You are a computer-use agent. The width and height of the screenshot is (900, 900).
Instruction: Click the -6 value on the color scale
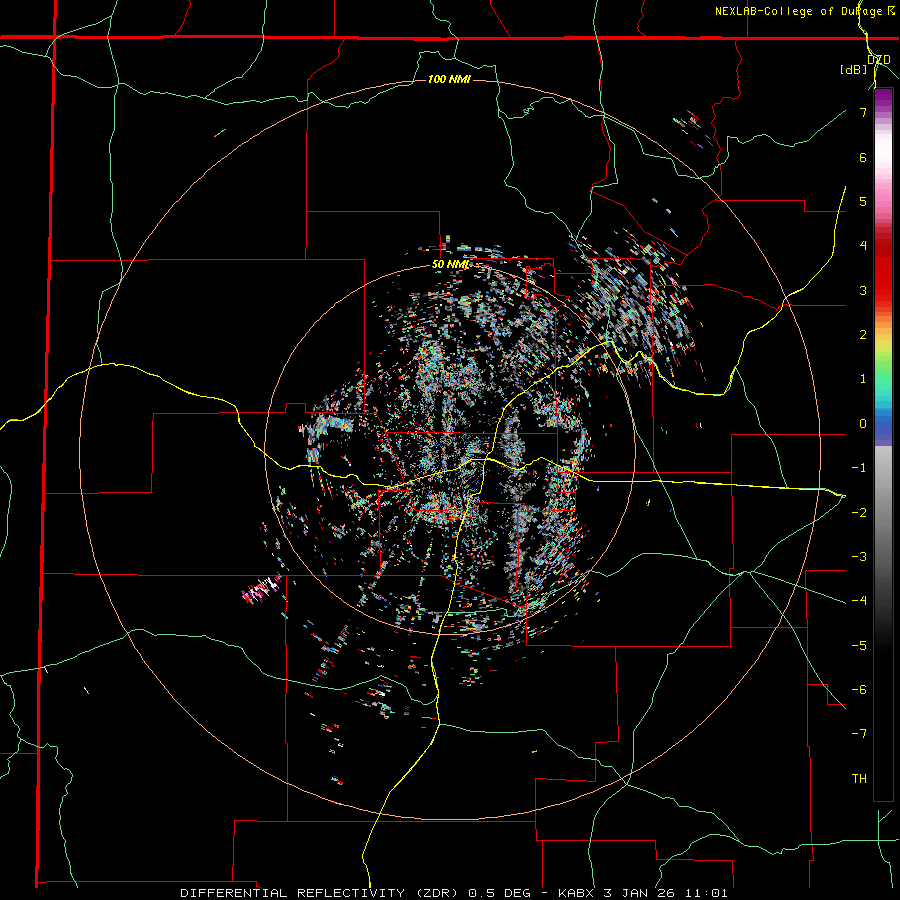pyautogui.click(x=859, y=689)
